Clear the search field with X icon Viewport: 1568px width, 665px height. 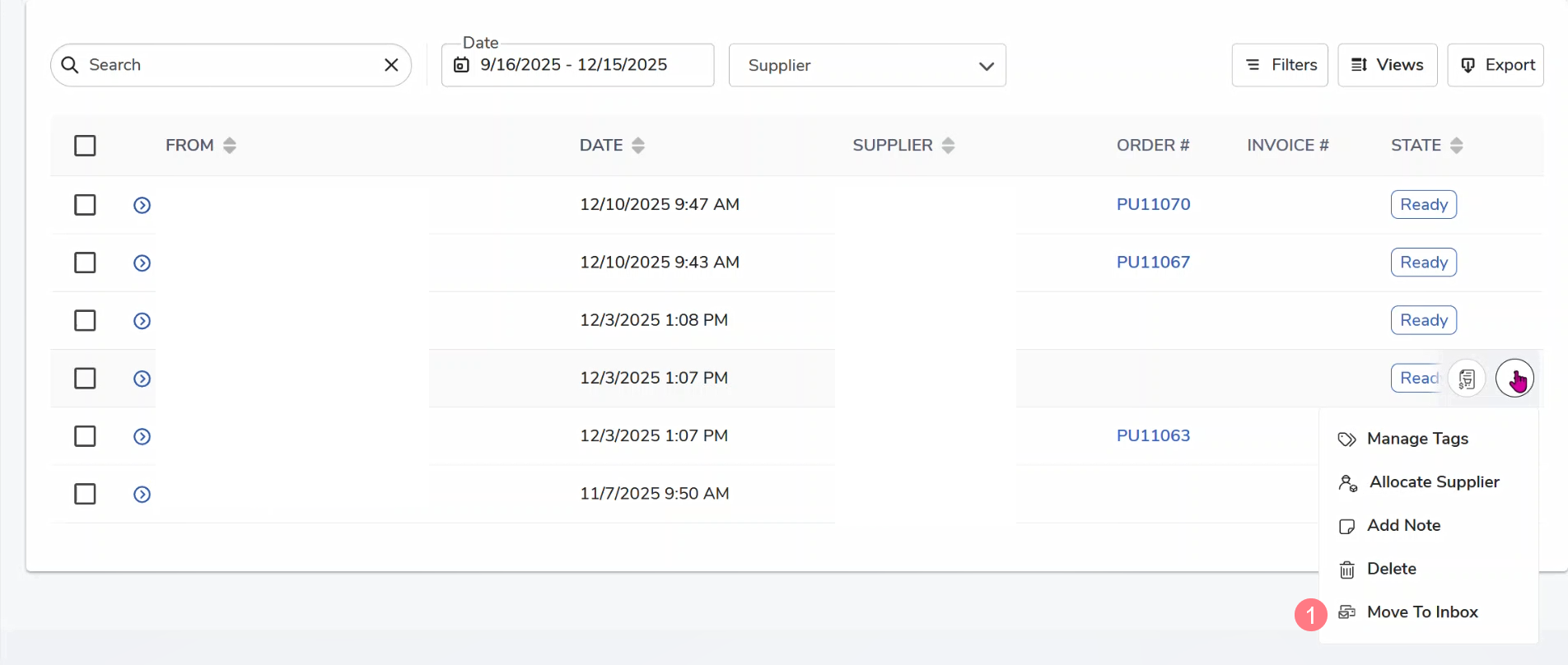[x=391, y=65]
